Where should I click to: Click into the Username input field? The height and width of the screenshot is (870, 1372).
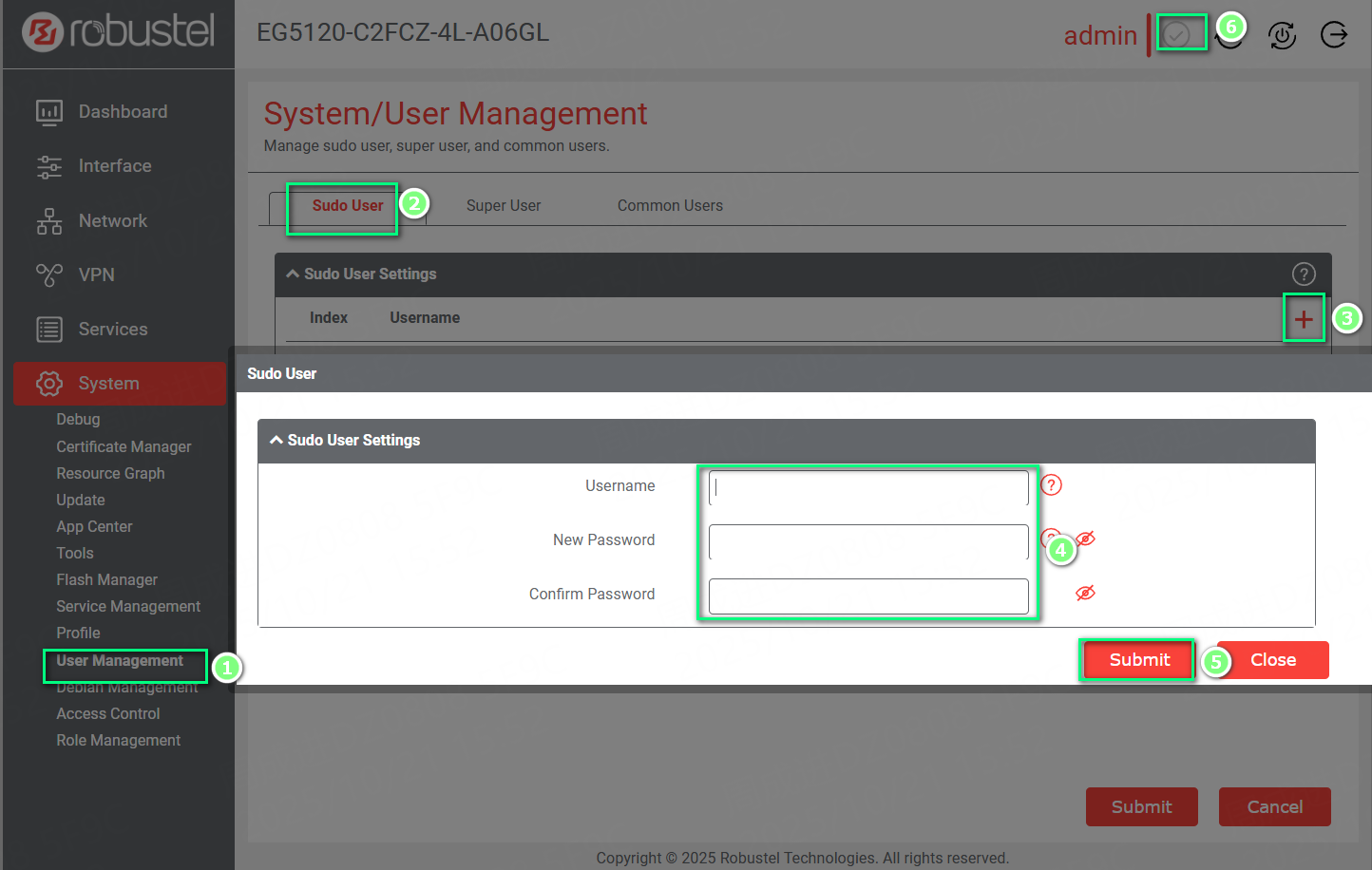click(868, 487)
